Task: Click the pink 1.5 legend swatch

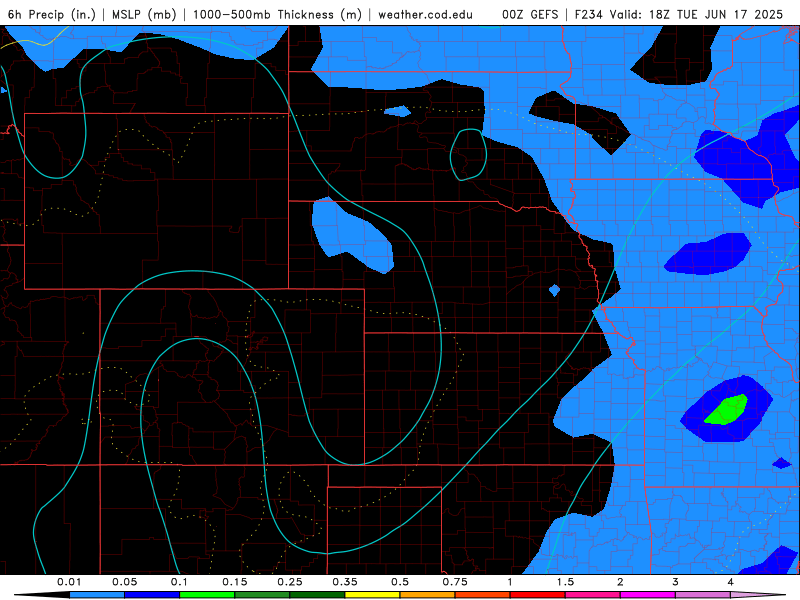Action: point(593,595)
